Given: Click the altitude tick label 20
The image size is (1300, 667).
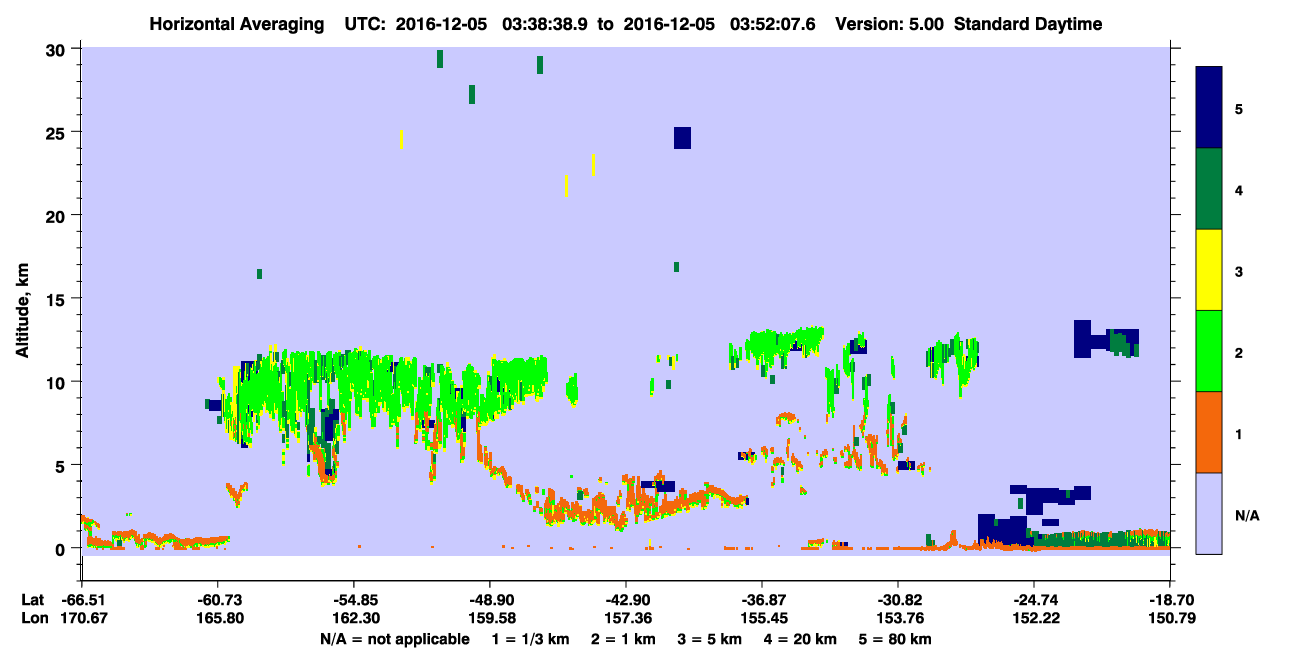Looking at the screenshot, I should pos(58,215).
